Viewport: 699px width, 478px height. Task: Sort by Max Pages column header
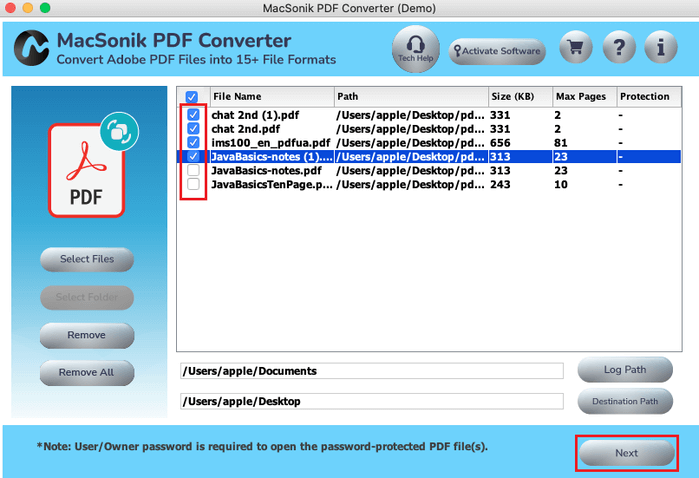point(584,97)
